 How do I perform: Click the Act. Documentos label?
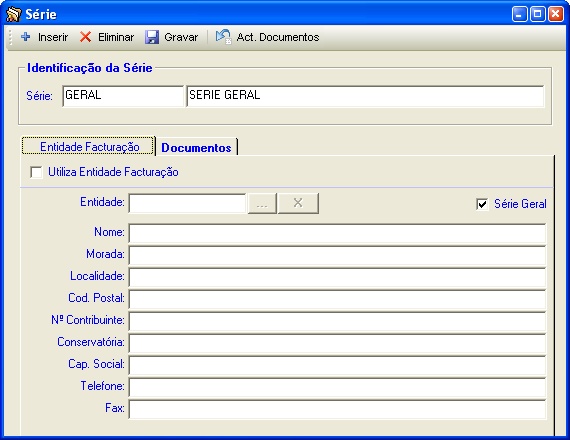click(x=278, y=37)
